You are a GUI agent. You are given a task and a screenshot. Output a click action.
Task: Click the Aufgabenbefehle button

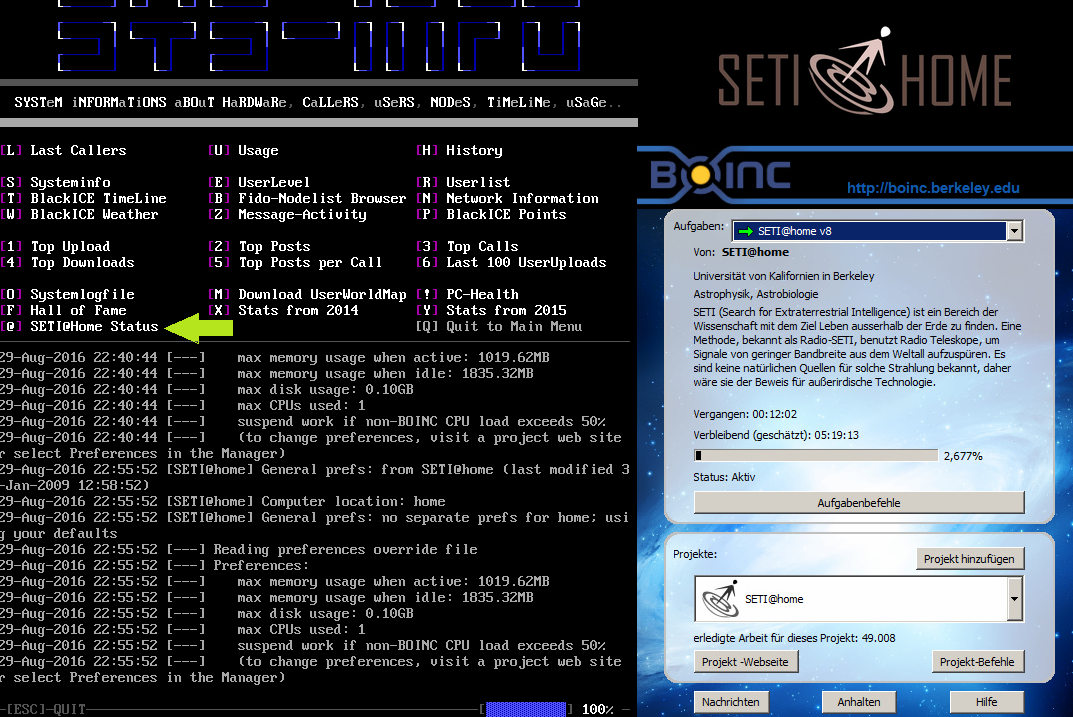tap(859, 502)
